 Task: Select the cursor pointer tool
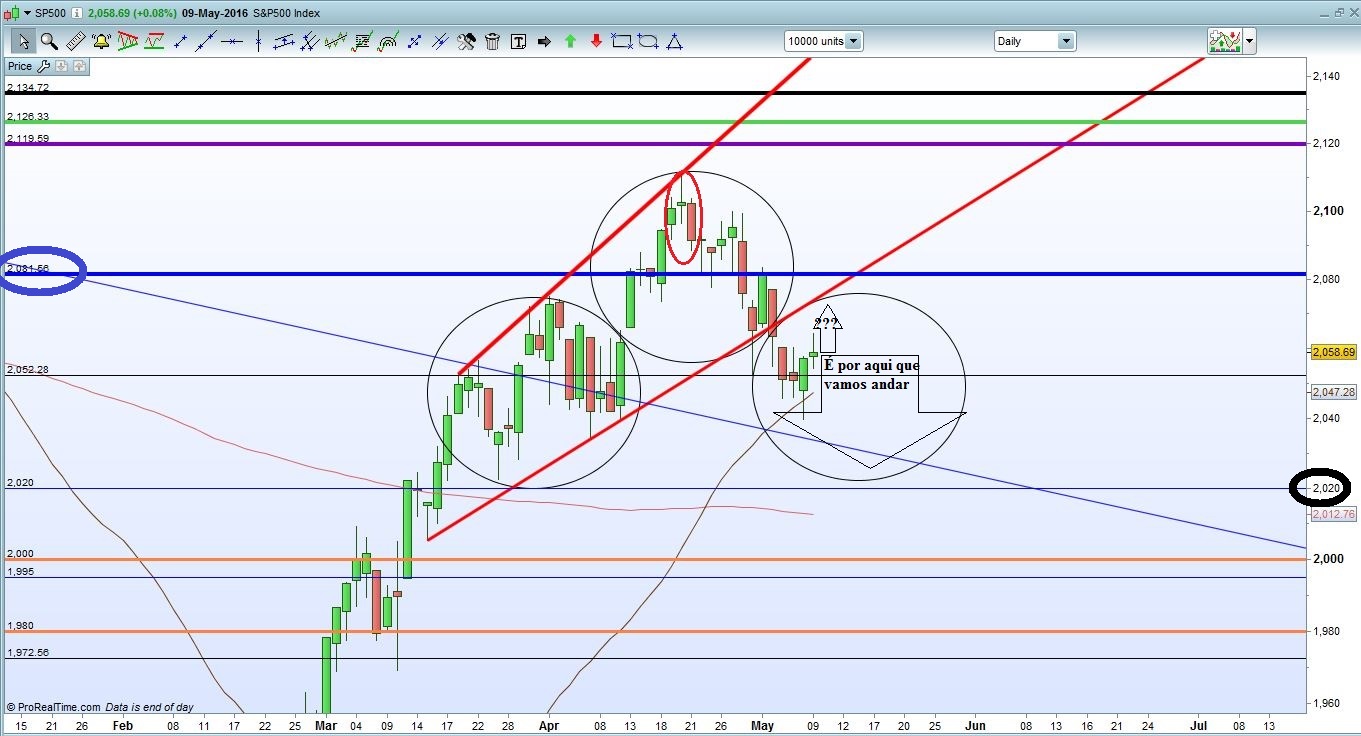pos(23,41)
